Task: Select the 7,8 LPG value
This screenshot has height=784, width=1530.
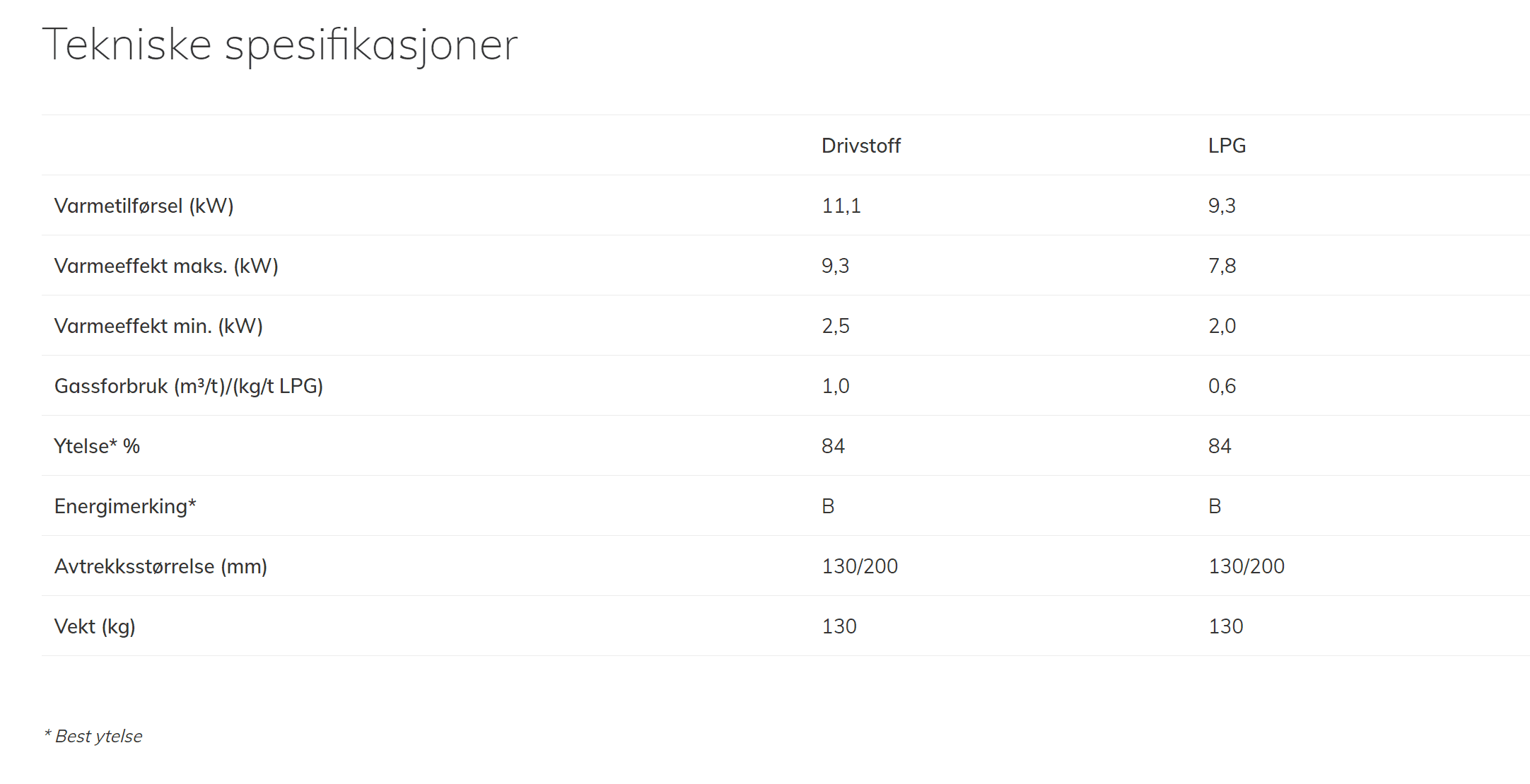Action: pos(1222,266)
